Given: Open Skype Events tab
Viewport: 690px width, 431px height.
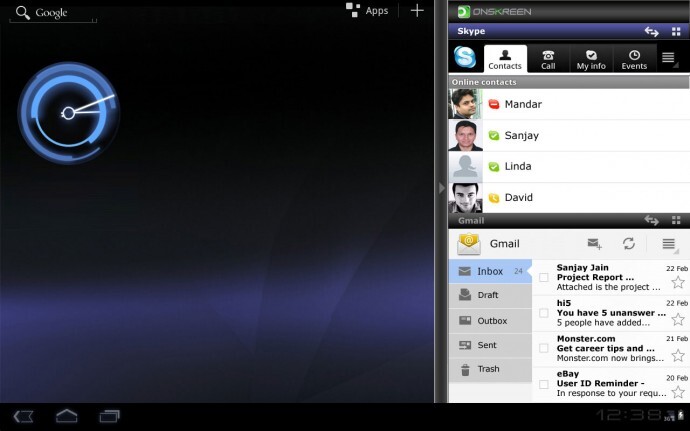Looking at the screenshot, I should [x=634, y=58].
